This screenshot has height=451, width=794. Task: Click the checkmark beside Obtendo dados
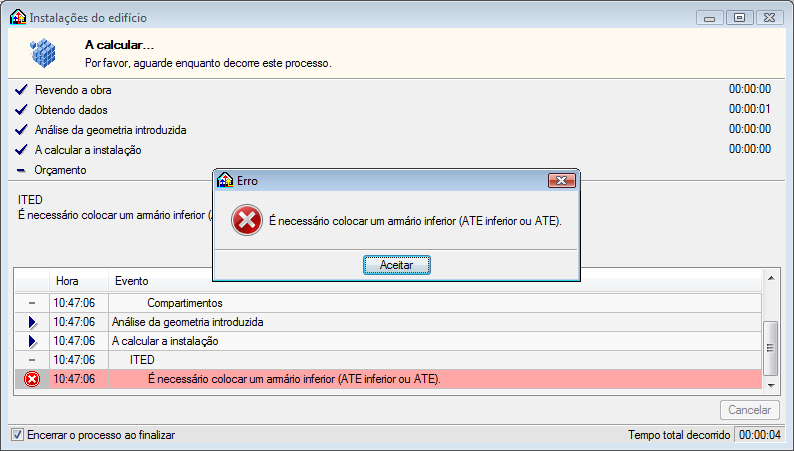pyautogui.click(x=21, y=110)
